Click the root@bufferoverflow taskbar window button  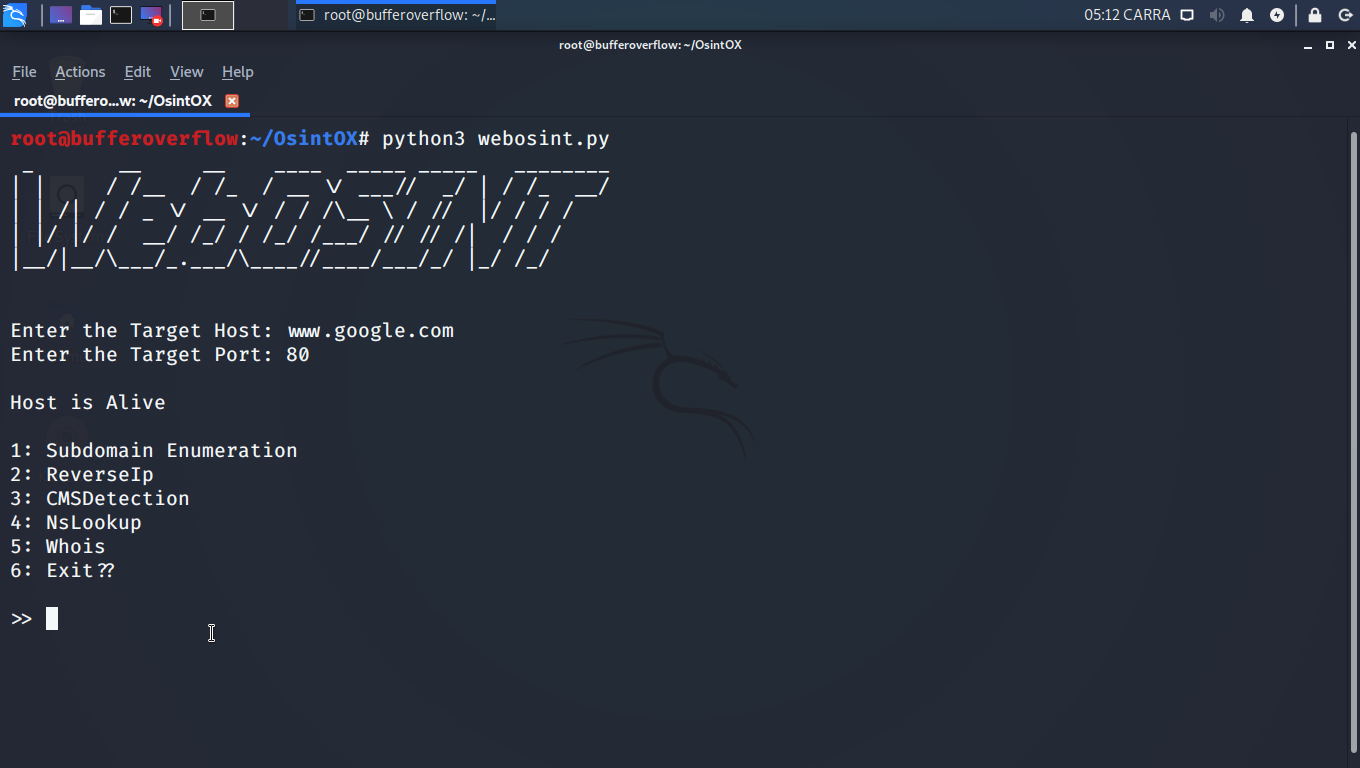[396, 15]
